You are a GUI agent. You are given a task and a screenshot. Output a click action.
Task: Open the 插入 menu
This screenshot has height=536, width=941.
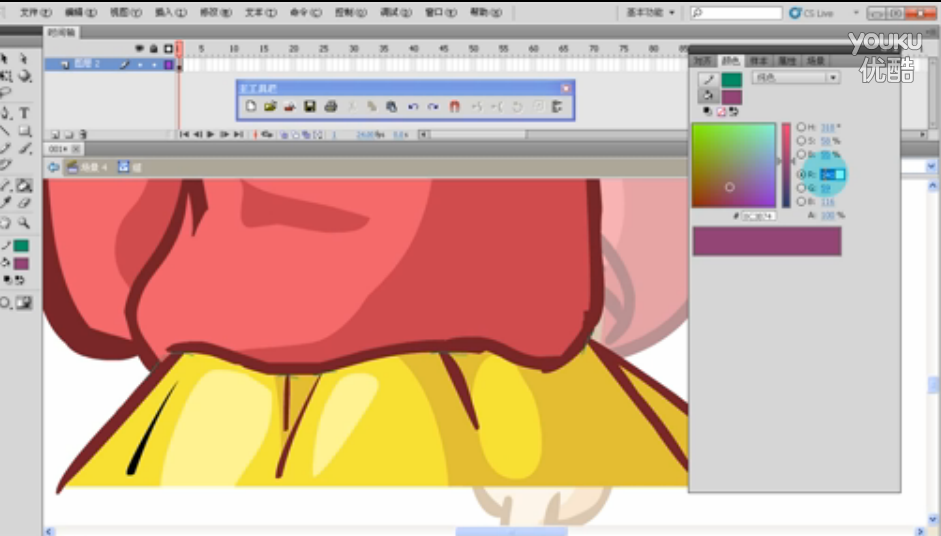pyautogui.click(x=170, y=12)
